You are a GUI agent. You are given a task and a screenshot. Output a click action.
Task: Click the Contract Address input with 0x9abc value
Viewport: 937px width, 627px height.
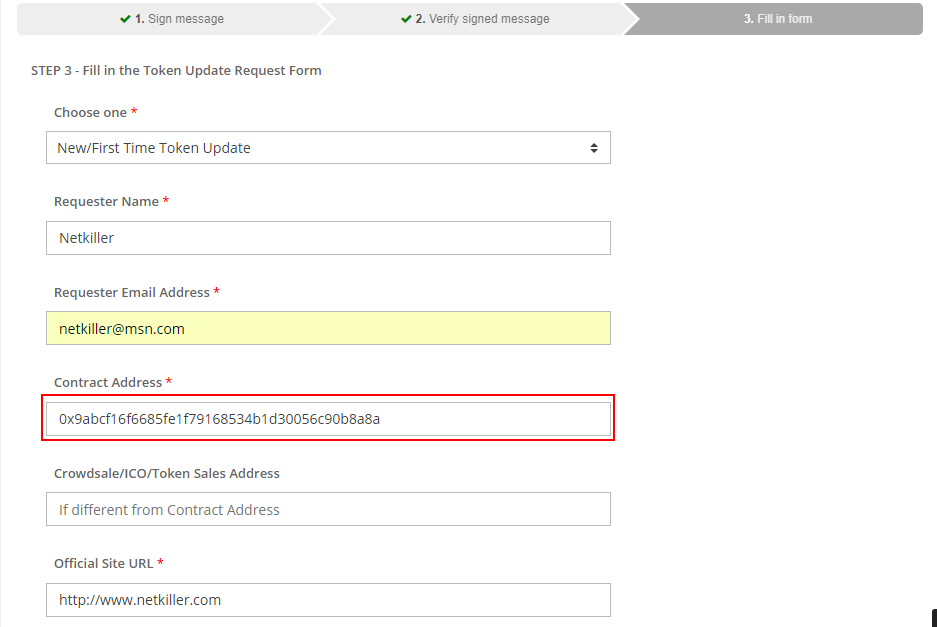tap(328, 419)
